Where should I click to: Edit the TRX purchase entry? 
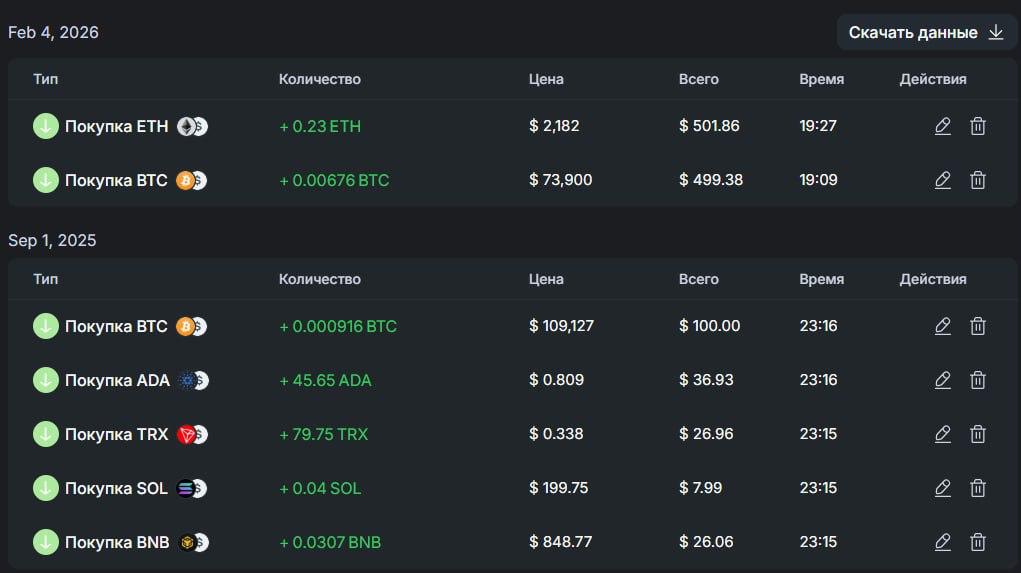(942, 434)
